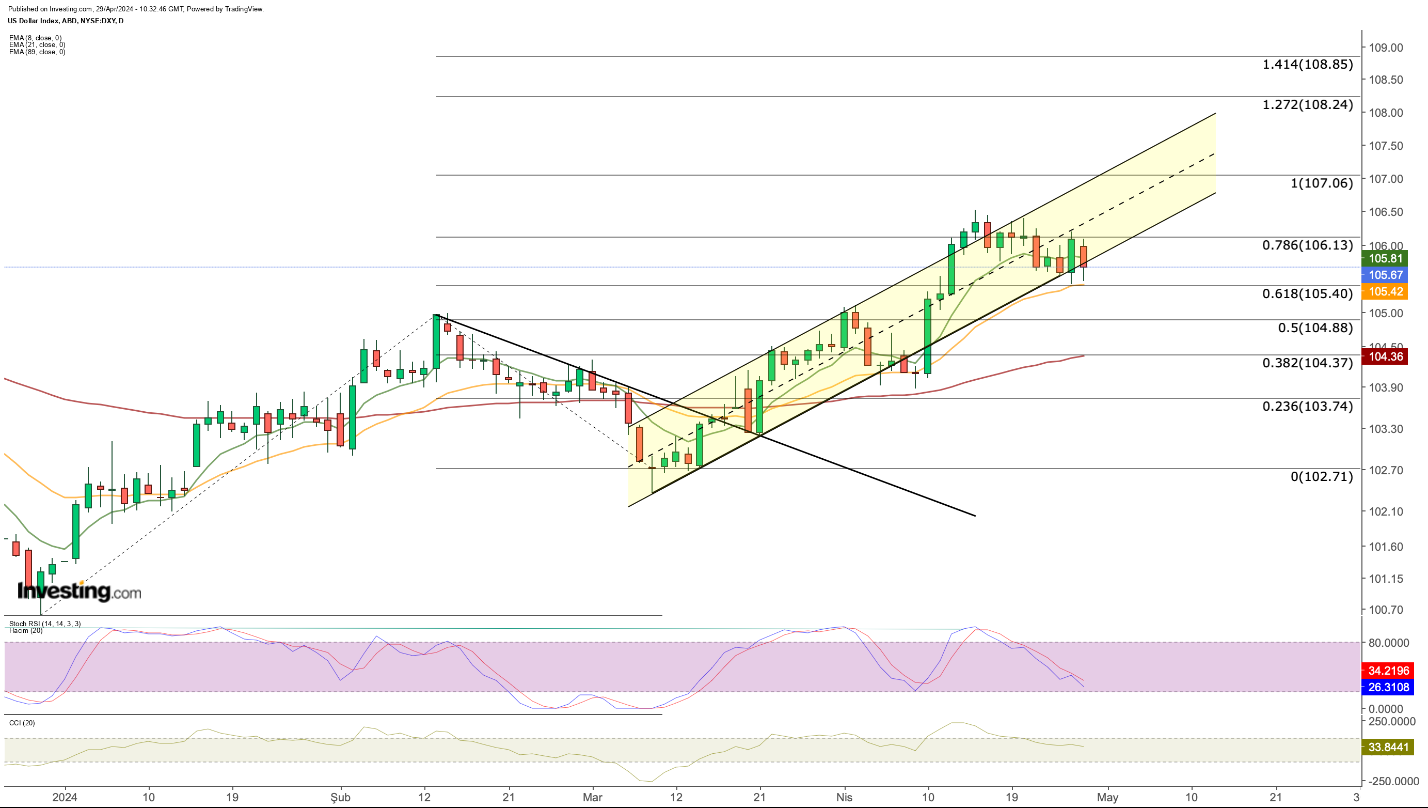Click the -250.0000 CCI axis value
This screenshot has width=1428, height=808.
click(1391, 781)
